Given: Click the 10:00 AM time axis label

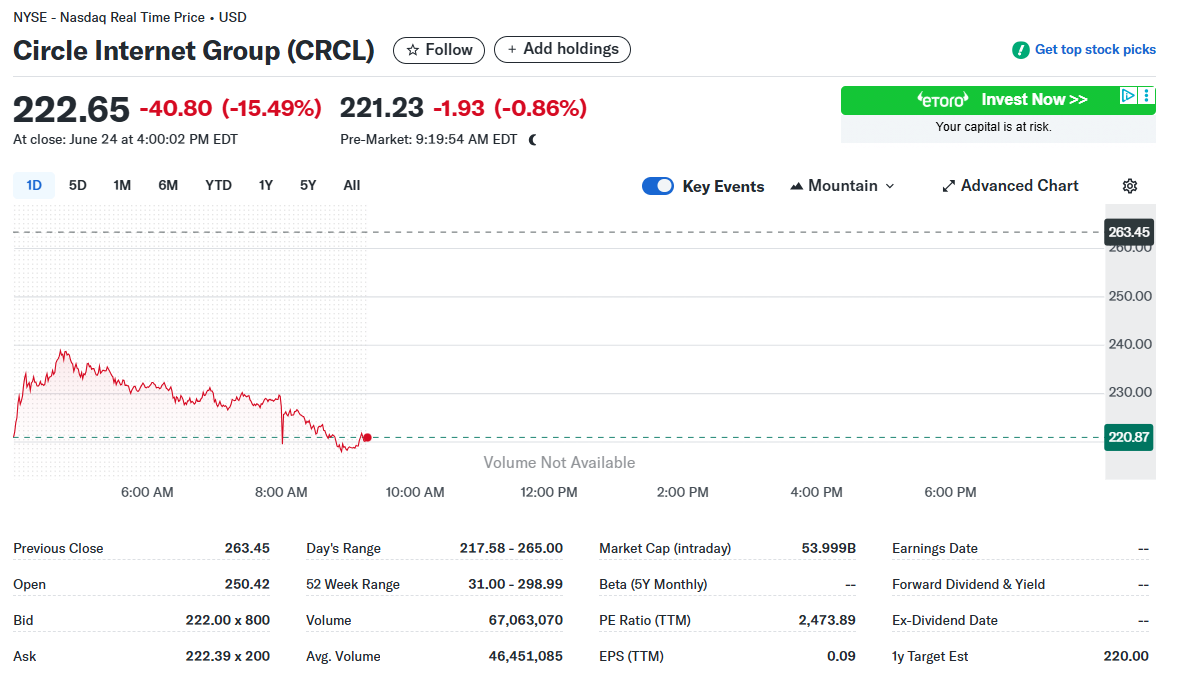Looking at the screenshot, I should click(x=415, y=493).
